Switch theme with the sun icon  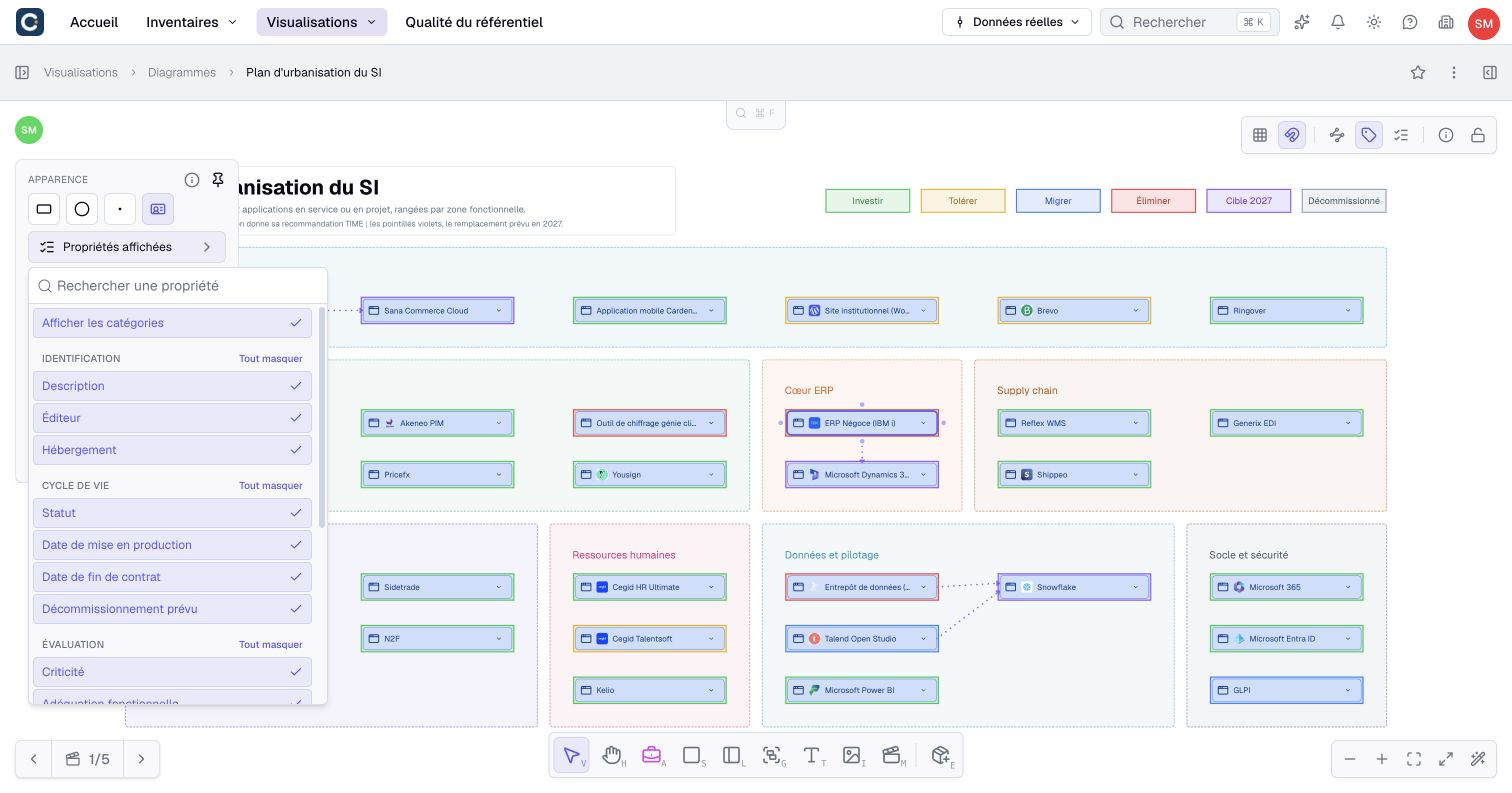1374,22
